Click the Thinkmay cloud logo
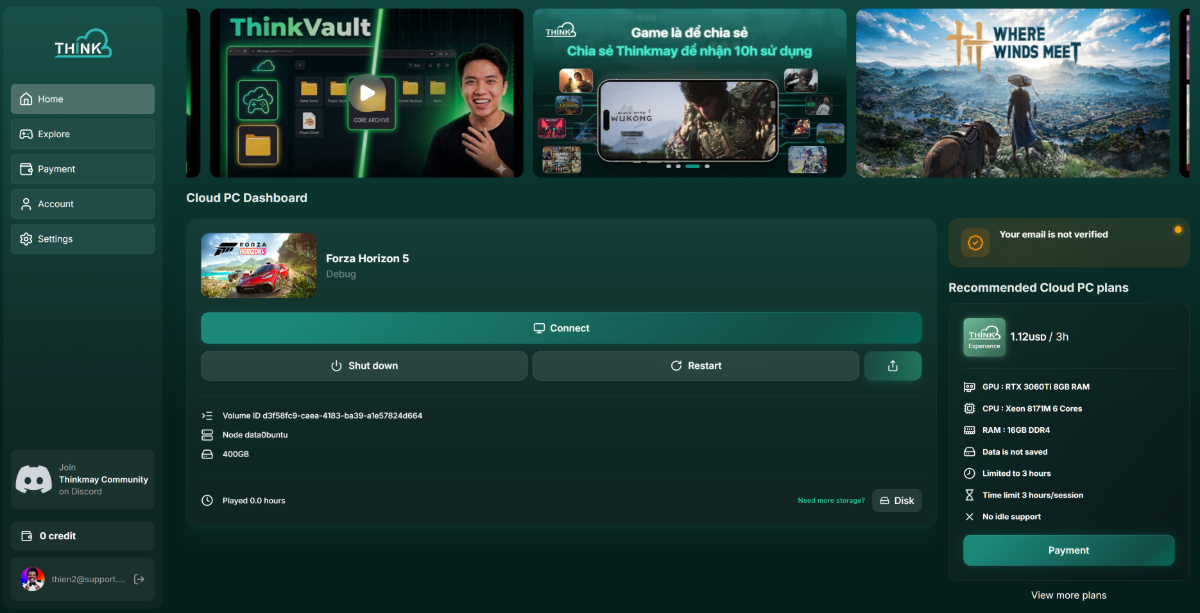Viewport: 1200px width, 613px height. (83, 44)
